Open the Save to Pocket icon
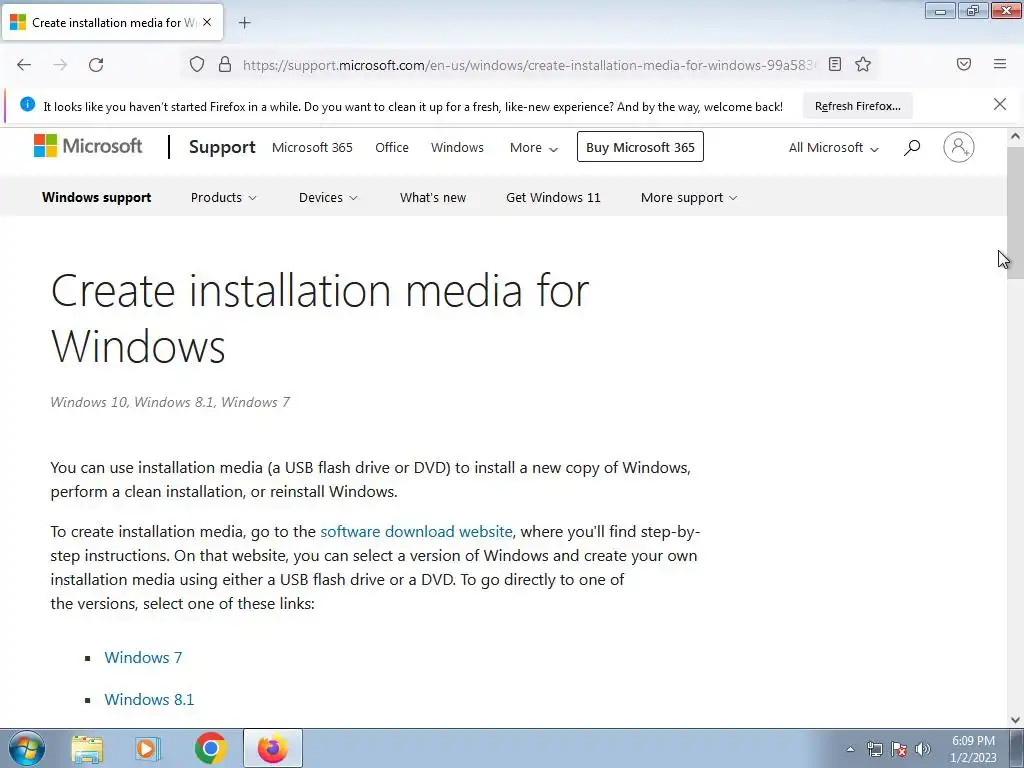 964,64
